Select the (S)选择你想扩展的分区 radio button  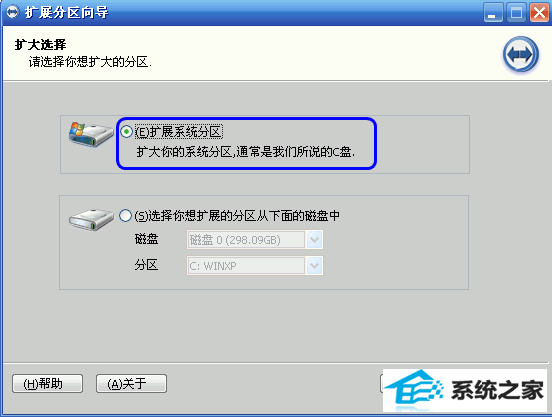(125, 215)
